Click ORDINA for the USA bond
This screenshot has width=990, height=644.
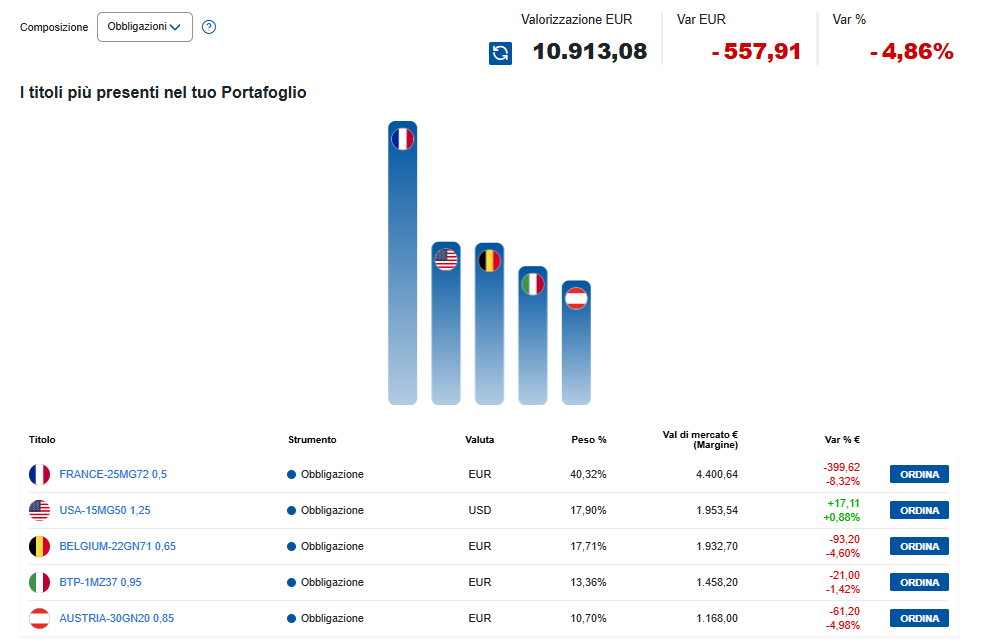pyautogui.click(x=919, y=510)
